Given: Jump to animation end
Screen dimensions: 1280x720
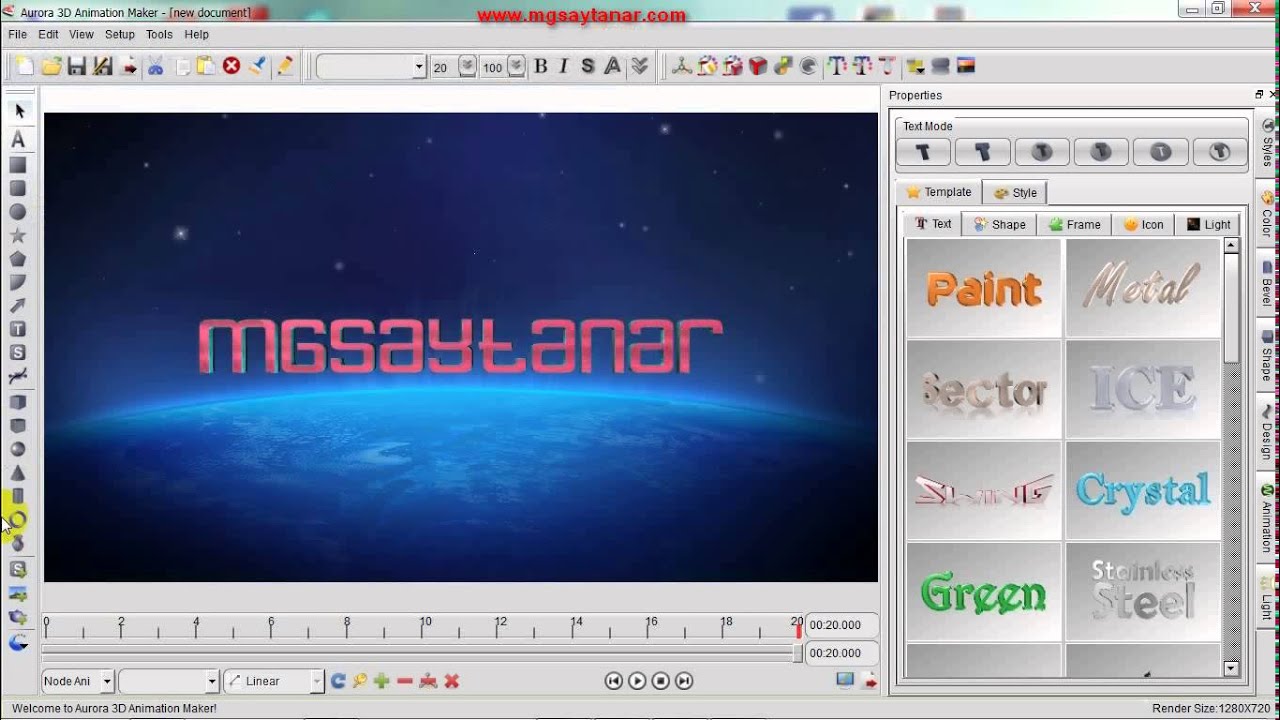Looking at the screenshot, I should click(684, 681).
